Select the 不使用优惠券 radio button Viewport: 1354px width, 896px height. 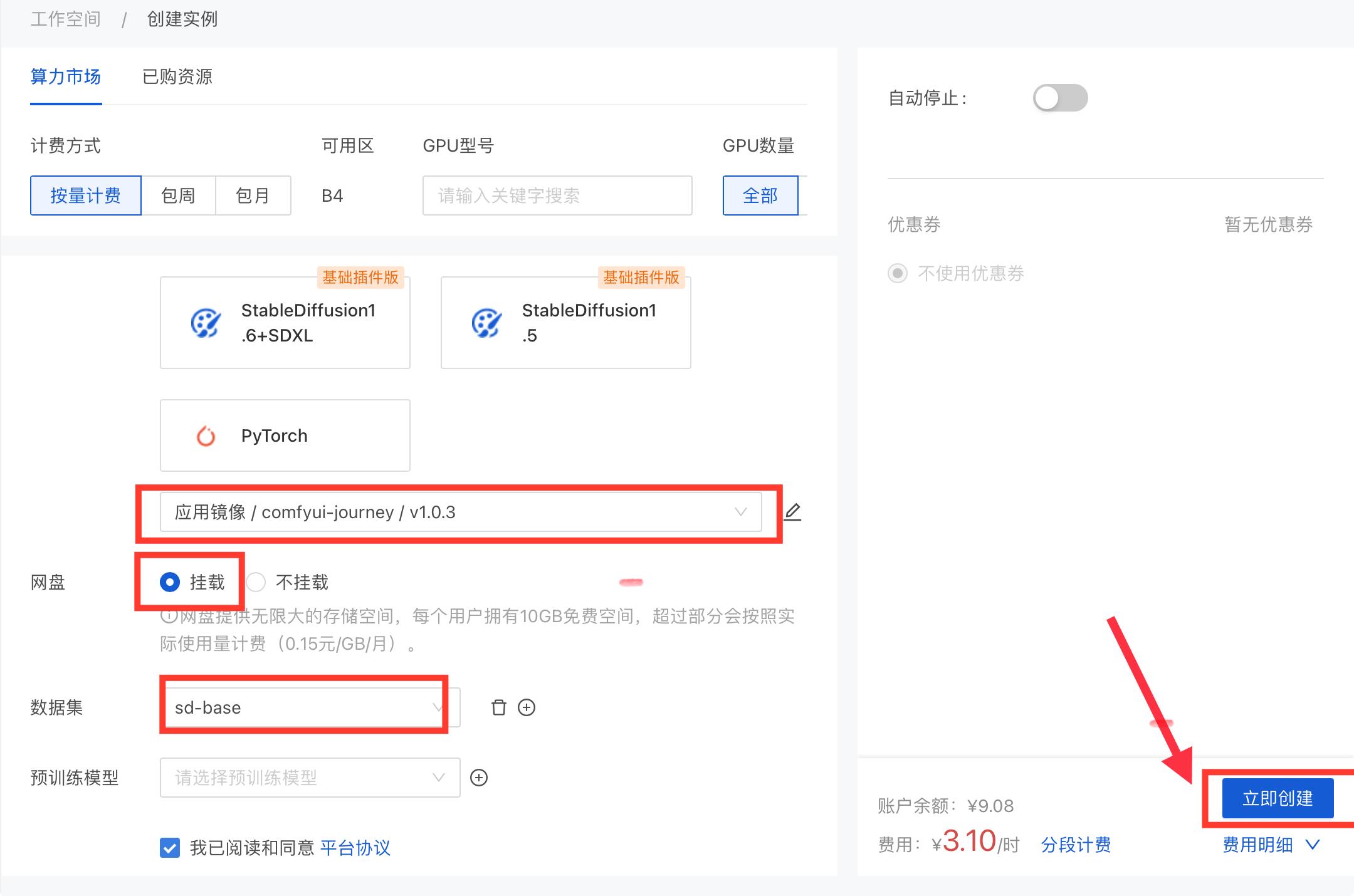pos(898,273)
